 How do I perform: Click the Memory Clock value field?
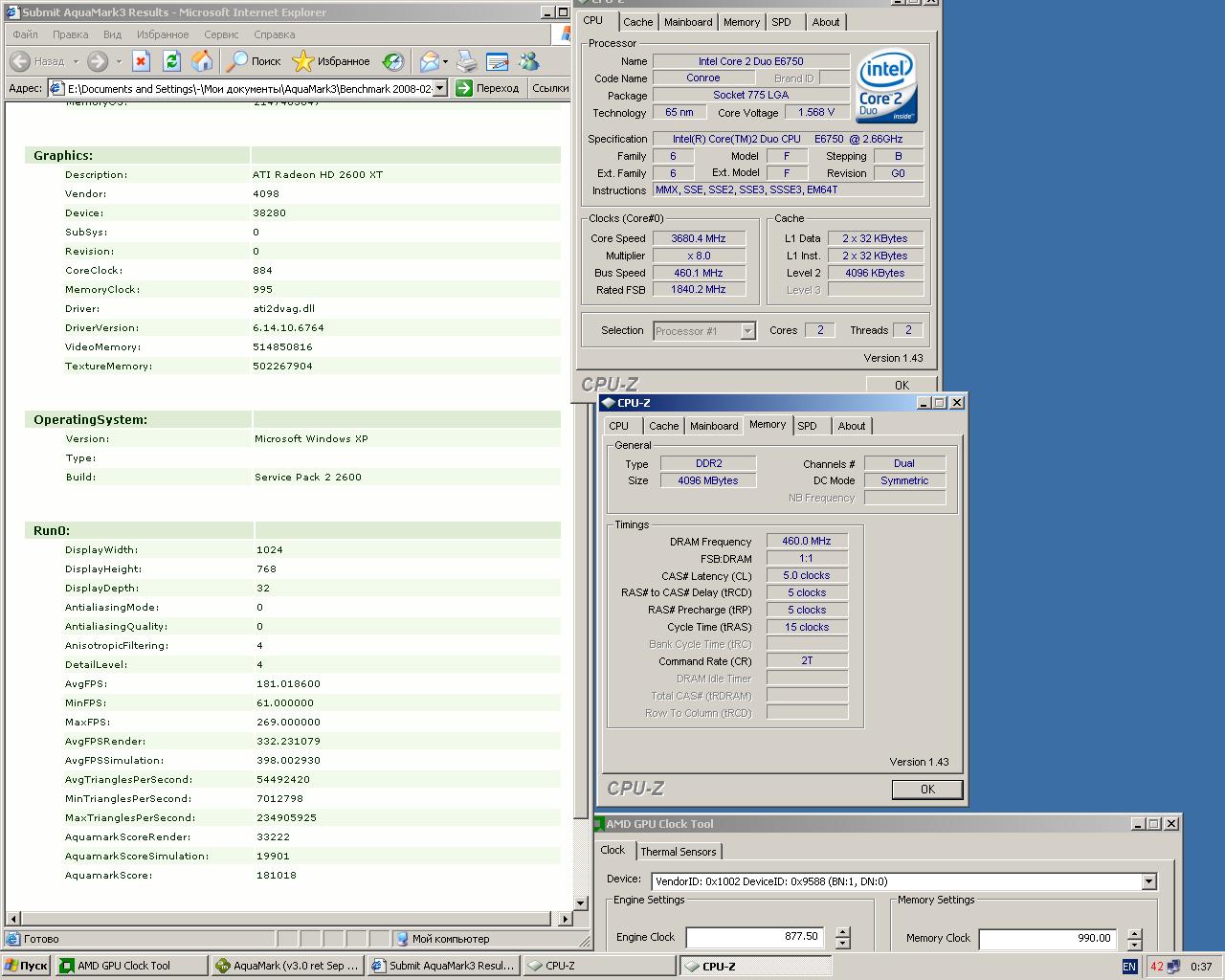click(1048, 938)
